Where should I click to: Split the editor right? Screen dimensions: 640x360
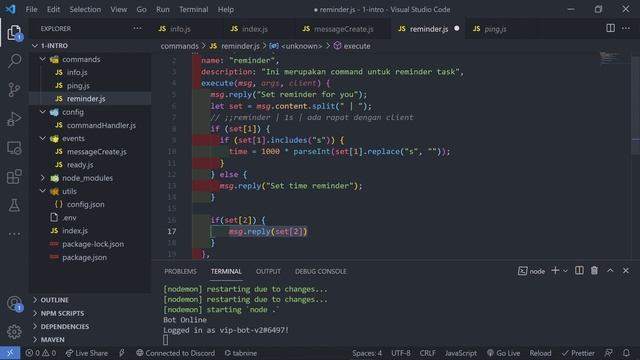tap(610, 28)
